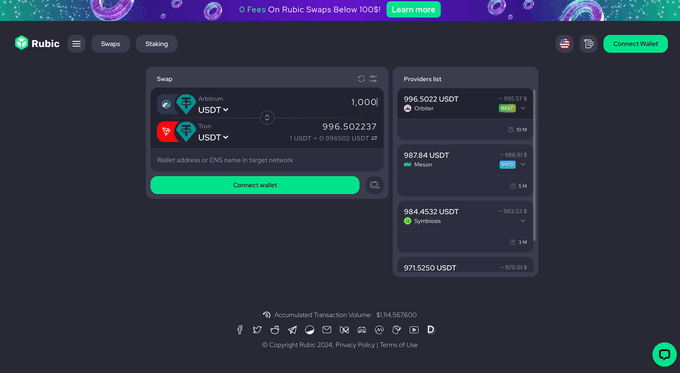Click the Rubic logo in the header
680x373 pixels.
tap(37, 43)
